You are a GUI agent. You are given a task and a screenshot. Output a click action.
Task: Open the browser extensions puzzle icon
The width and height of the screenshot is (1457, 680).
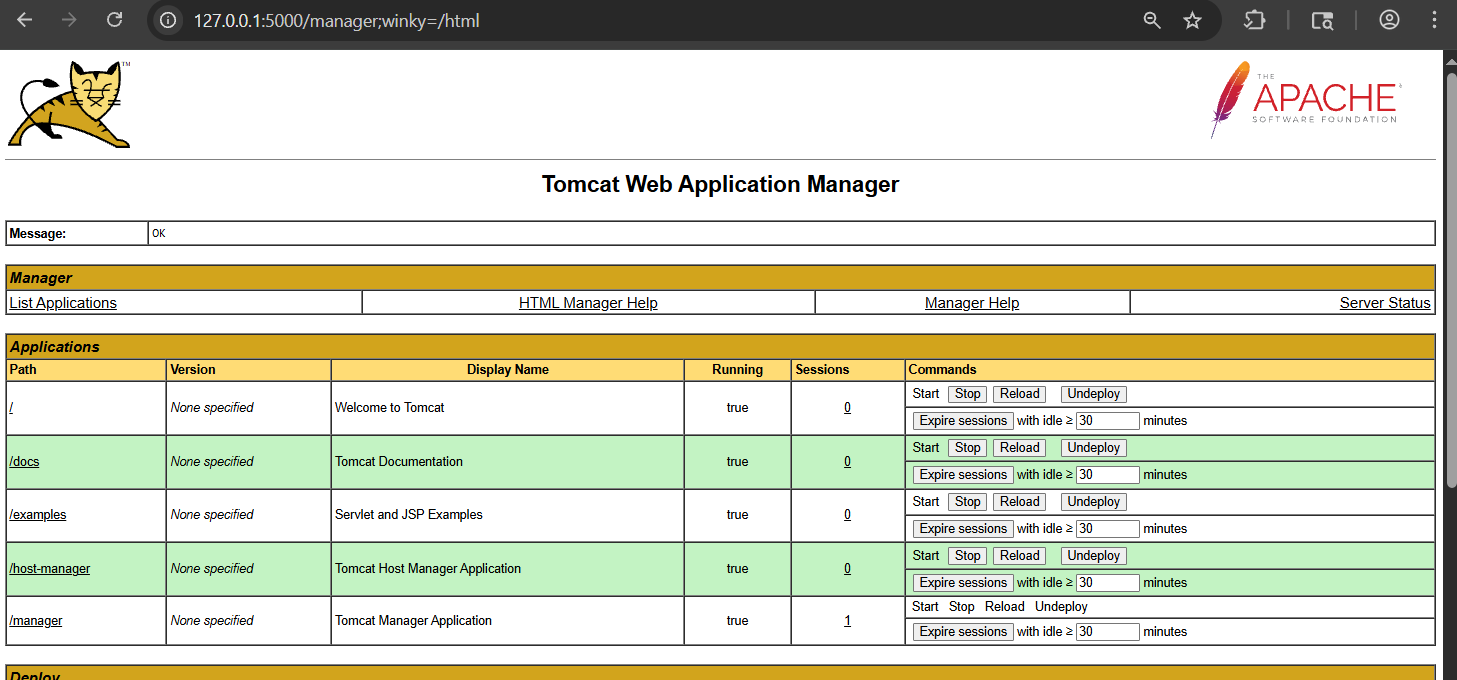(1254, 20)
